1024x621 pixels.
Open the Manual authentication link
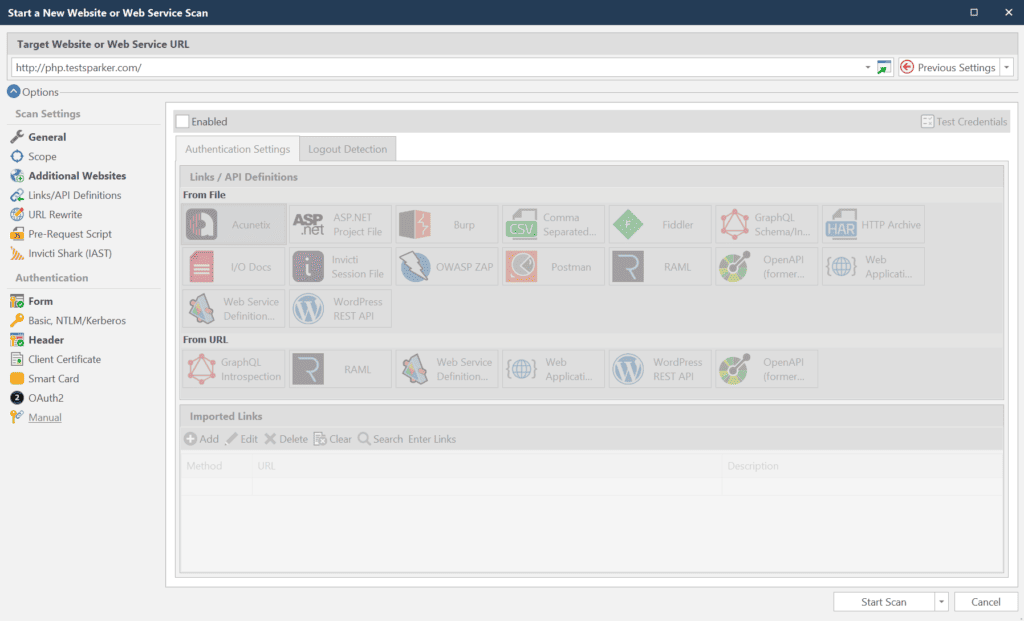click(x=44, y=417)
